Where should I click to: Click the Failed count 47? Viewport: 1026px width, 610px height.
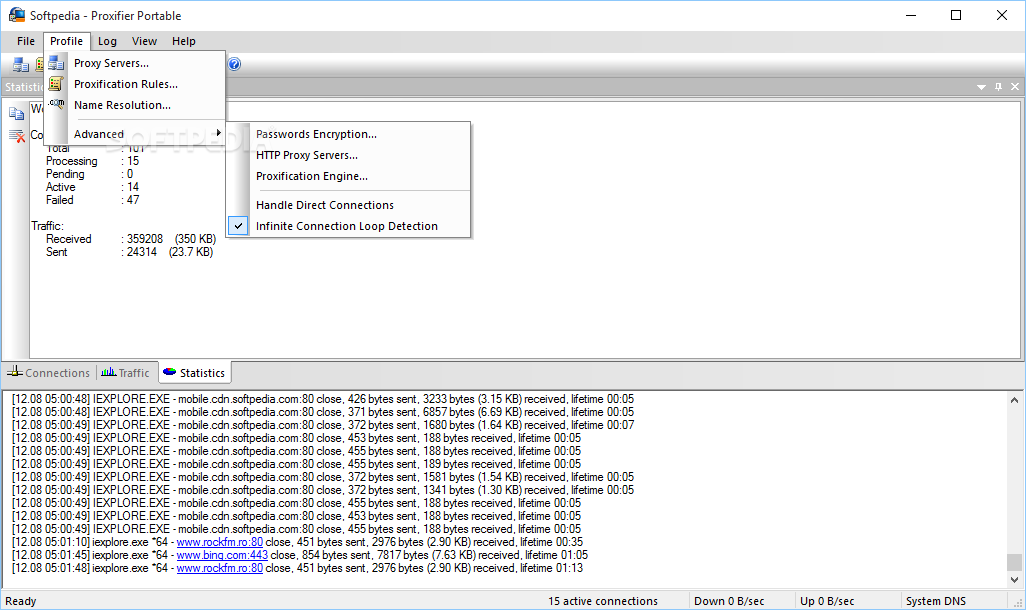point(133,200)
